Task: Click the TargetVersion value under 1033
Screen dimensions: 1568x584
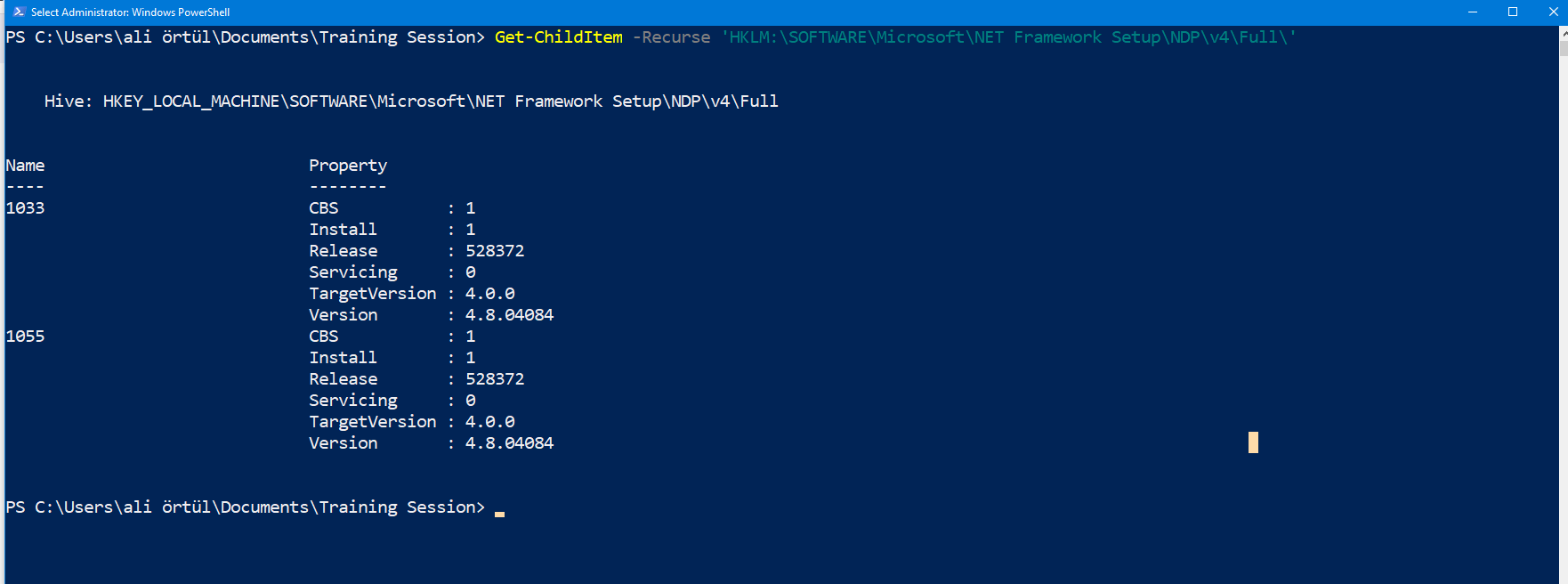Action: pyautogui.click(x=490, y=294)
